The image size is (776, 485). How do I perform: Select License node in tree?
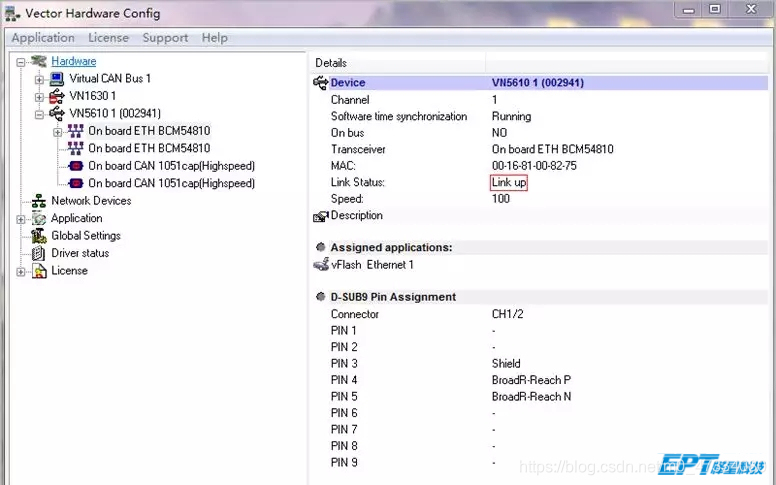(x=69, y=271)
